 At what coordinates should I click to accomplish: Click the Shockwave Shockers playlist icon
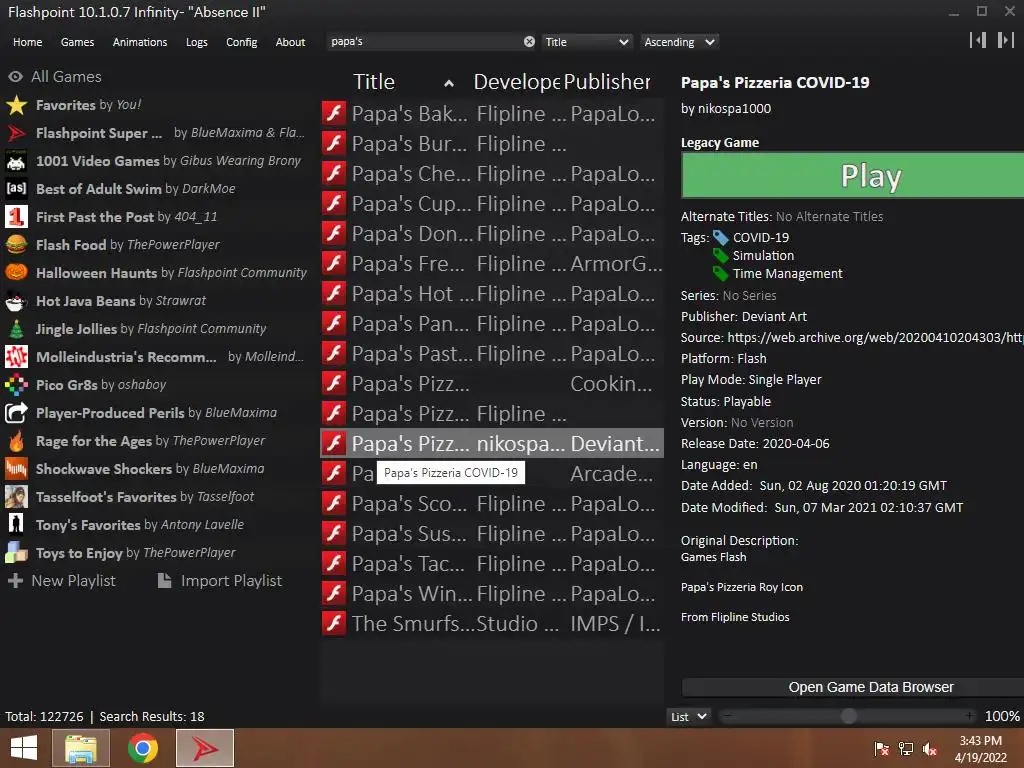click(16, 469)
